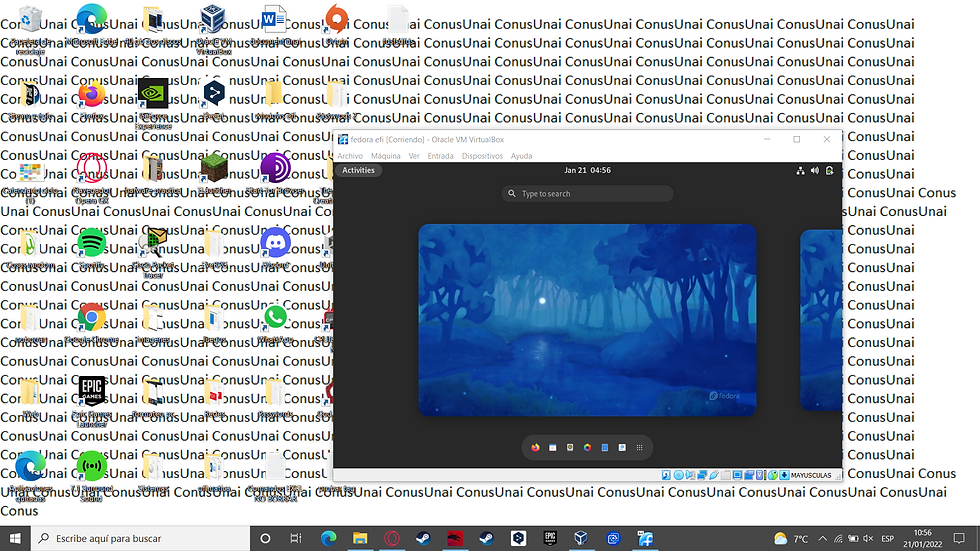980x551 pixels.
Task: Open the Ayuda menu in VirtualBox
Action: pyautogui.click(x=521, y=156)
